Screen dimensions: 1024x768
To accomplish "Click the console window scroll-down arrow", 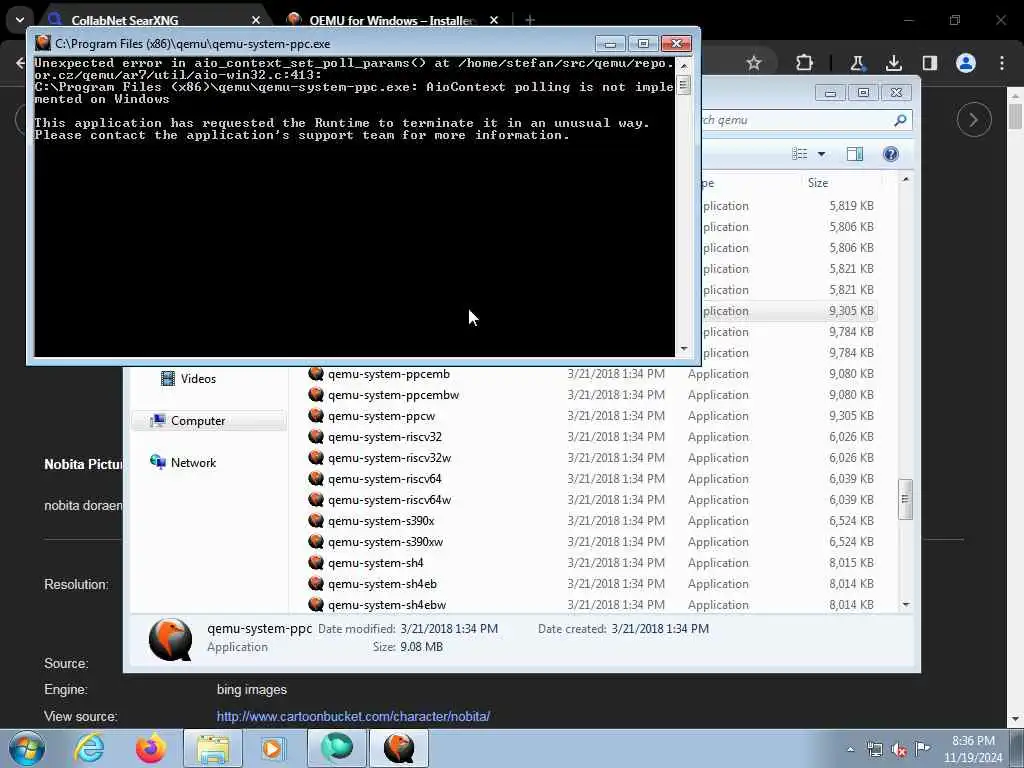I will point(684,349).
